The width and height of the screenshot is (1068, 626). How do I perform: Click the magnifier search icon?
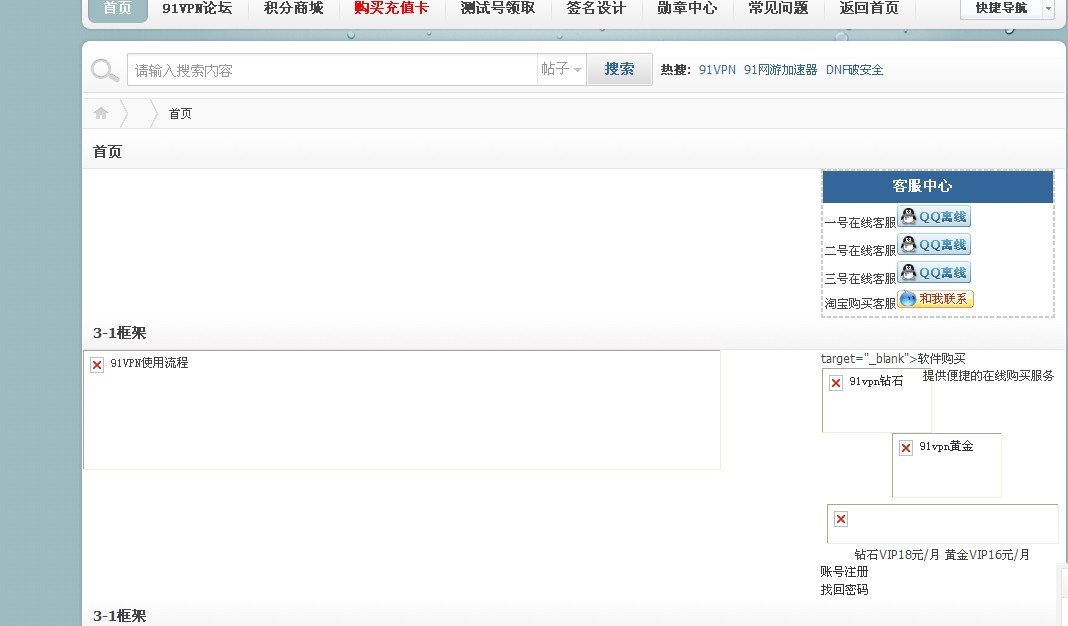pos(105,70)
